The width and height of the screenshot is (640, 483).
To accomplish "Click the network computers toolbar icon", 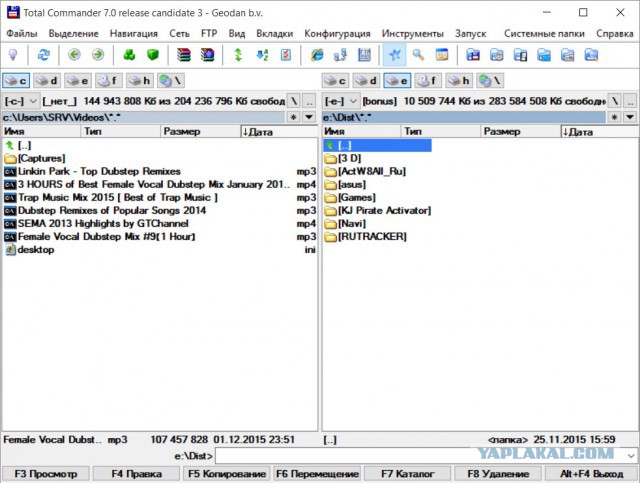I will pyautogui.click(x=340, y=55).
